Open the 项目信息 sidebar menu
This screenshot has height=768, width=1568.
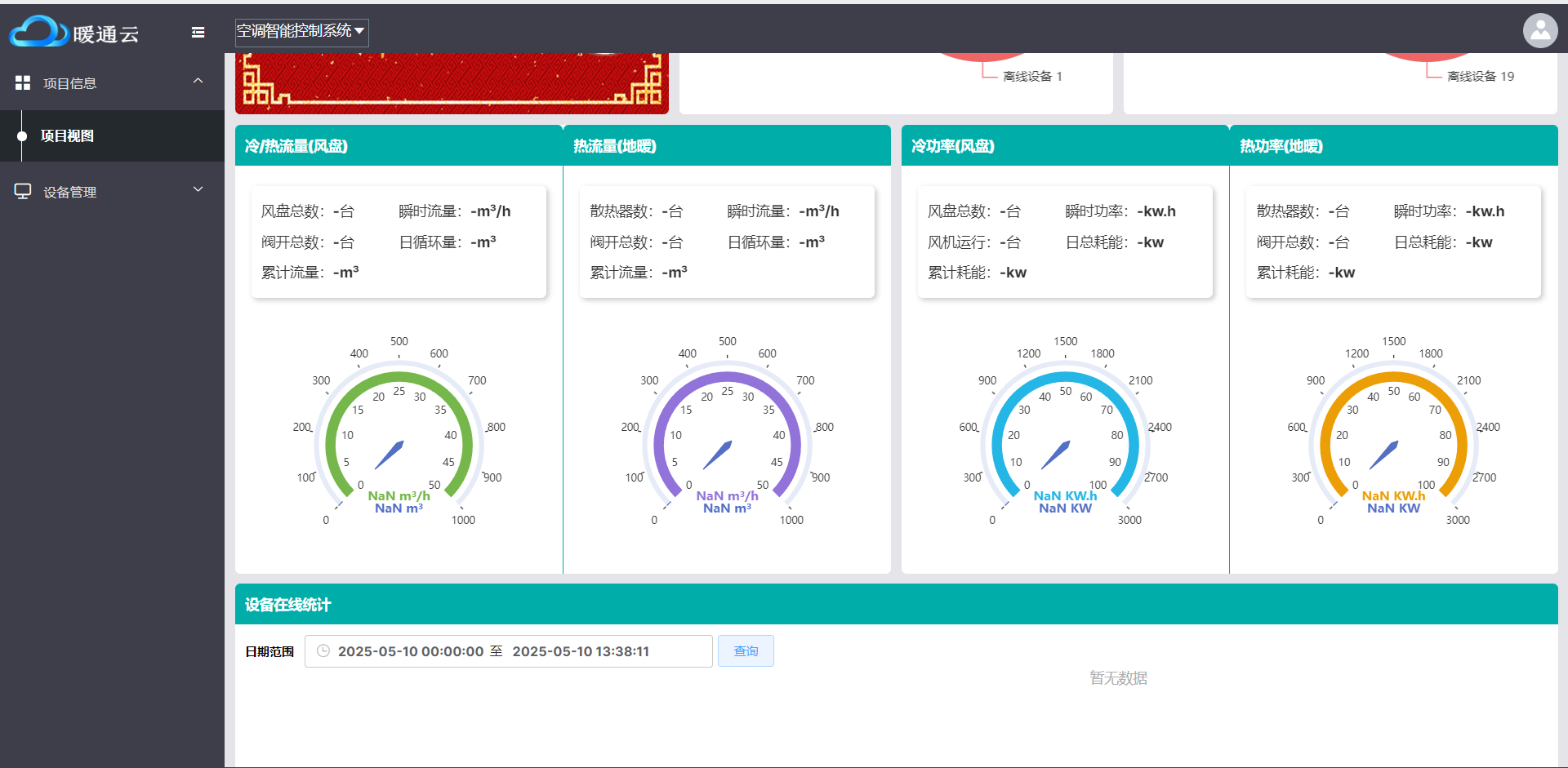[x=112, y=82]
